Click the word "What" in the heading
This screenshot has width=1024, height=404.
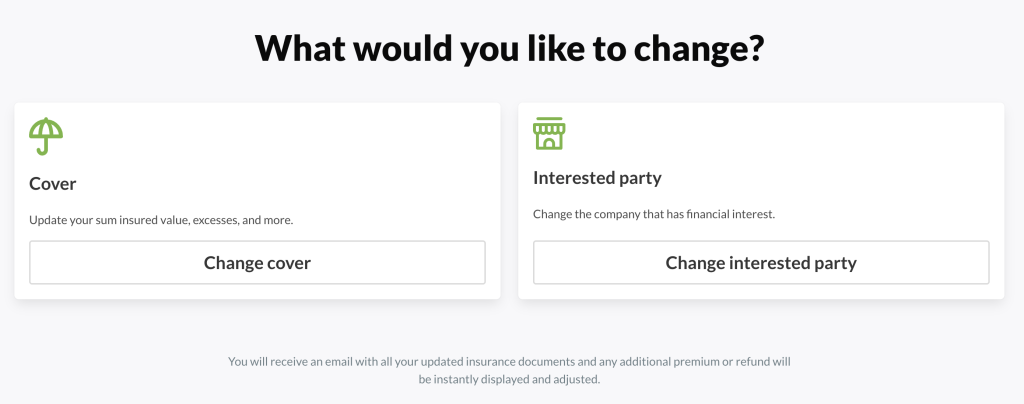point(302,47)
